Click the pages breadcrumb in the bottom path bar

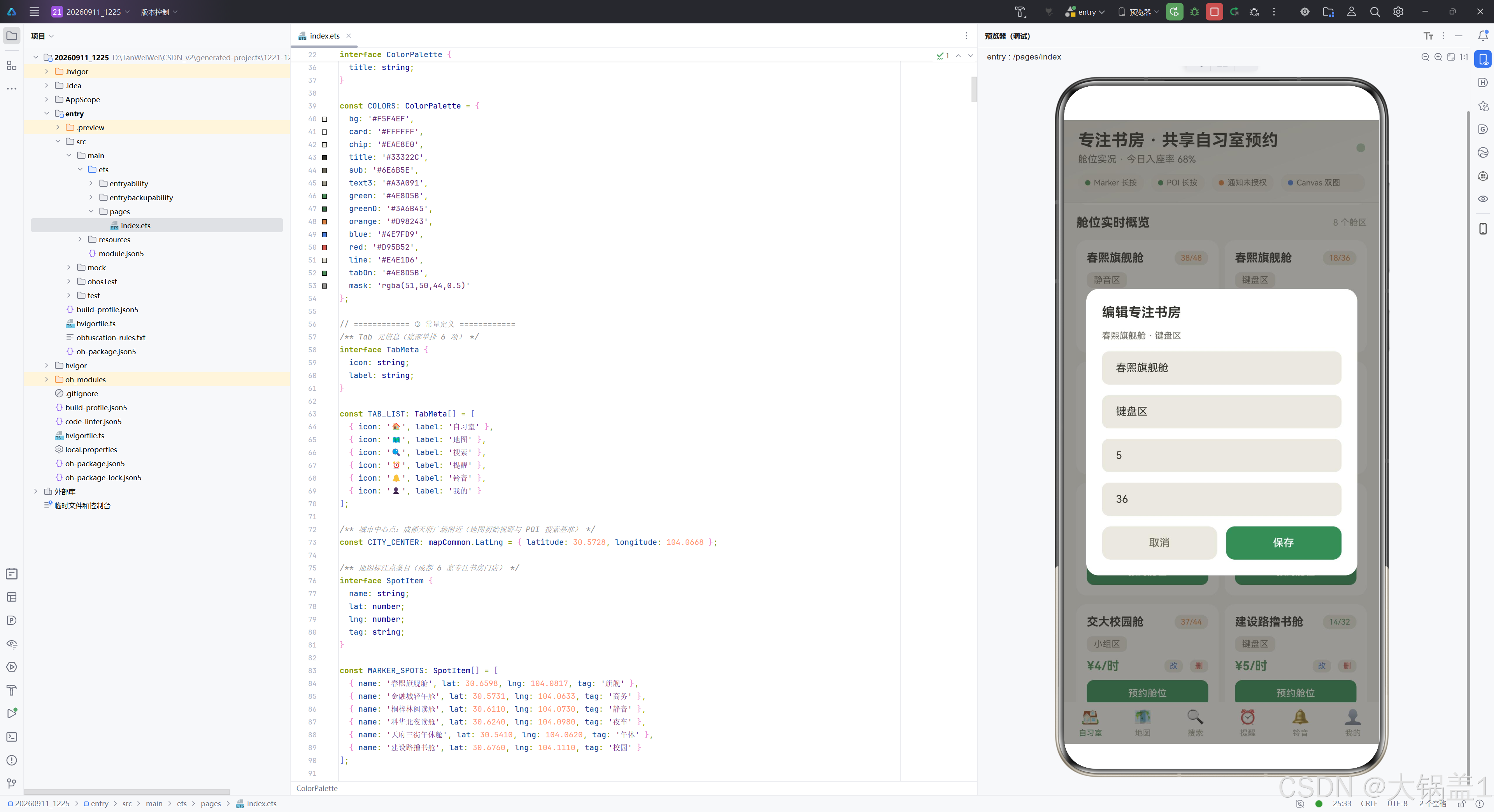[210, 803]
